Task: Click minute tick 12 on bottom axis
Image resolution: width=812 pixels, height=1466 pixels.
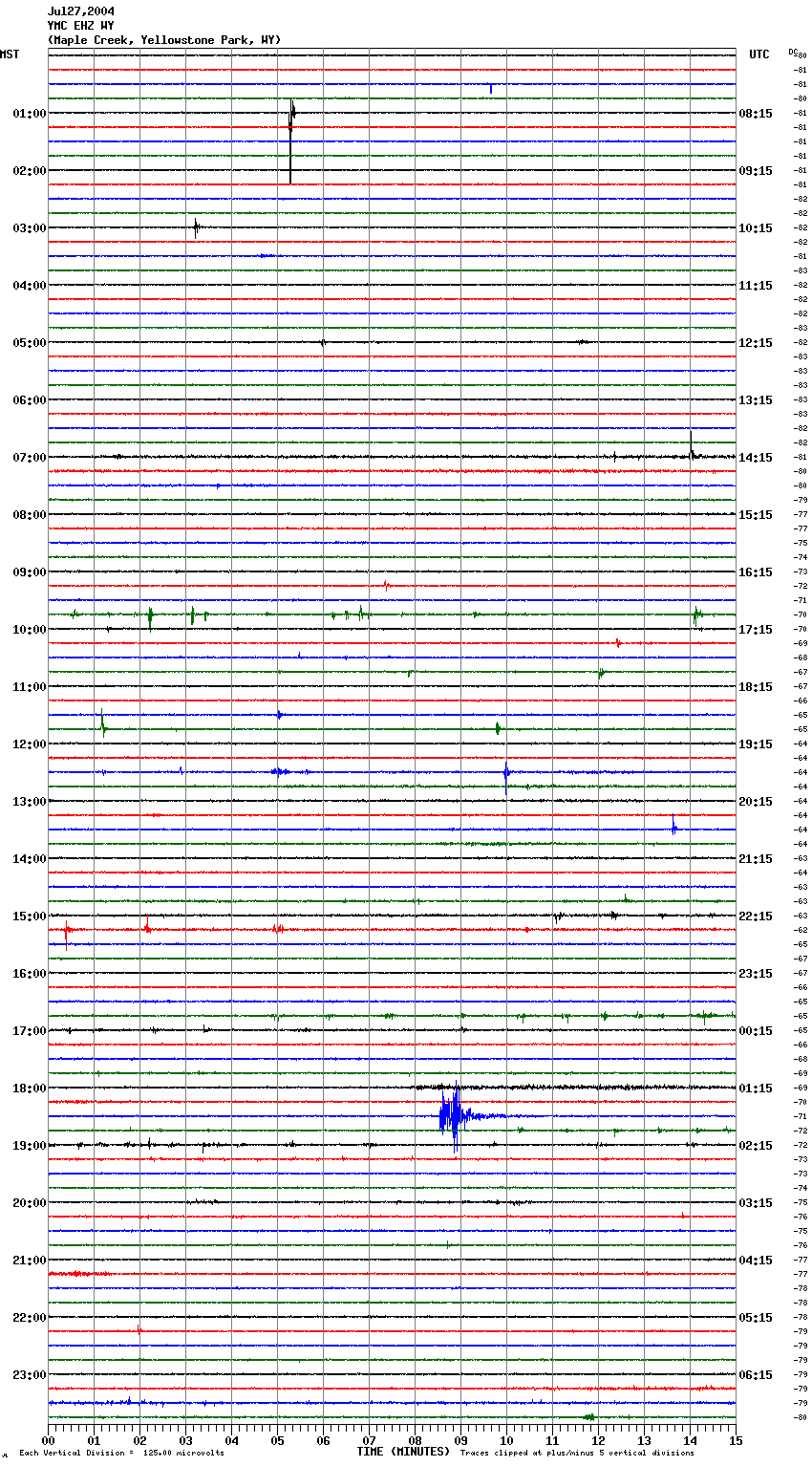Action: [x=598, y=1440]
